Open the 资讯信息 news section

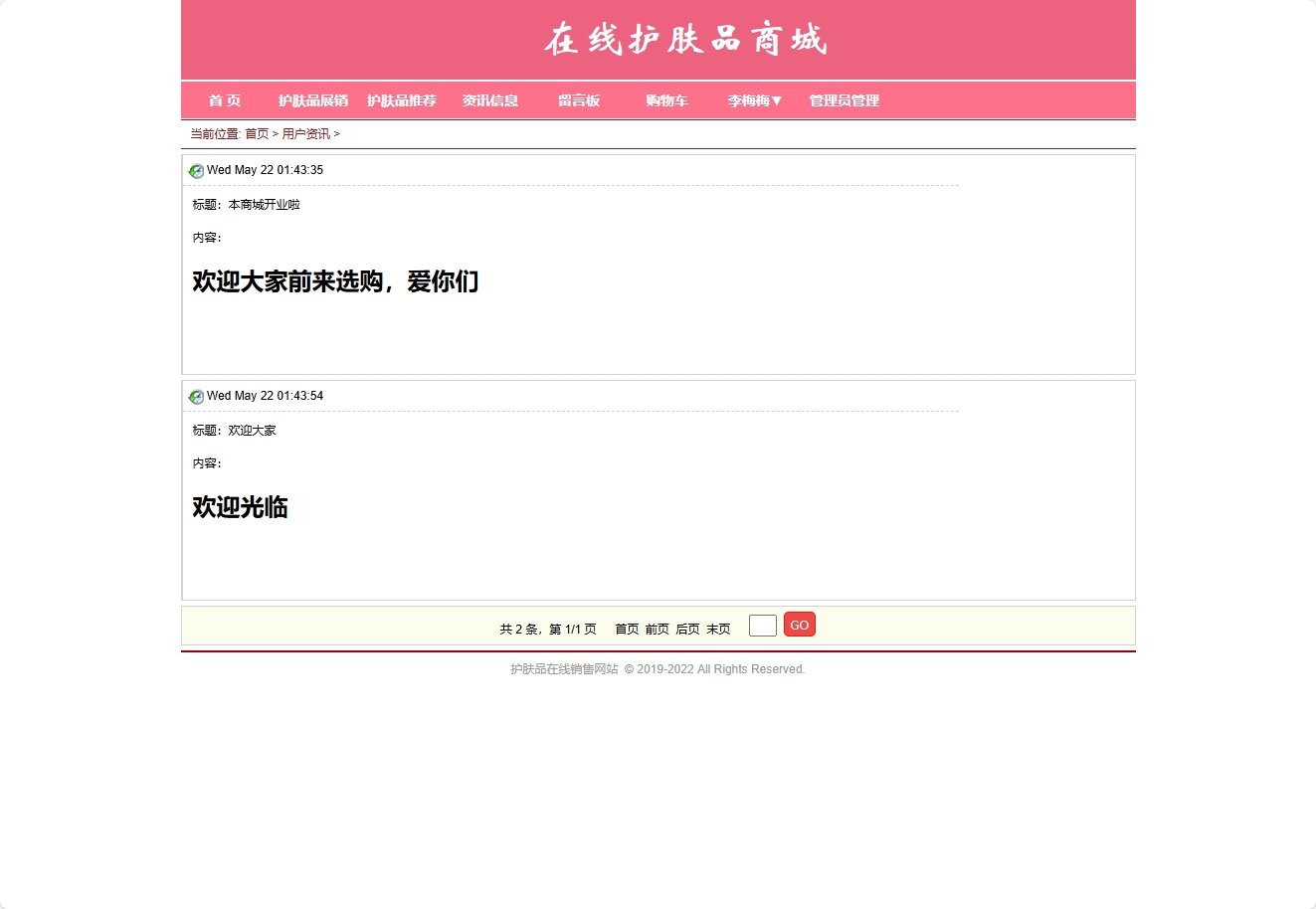tap(489, 100)
